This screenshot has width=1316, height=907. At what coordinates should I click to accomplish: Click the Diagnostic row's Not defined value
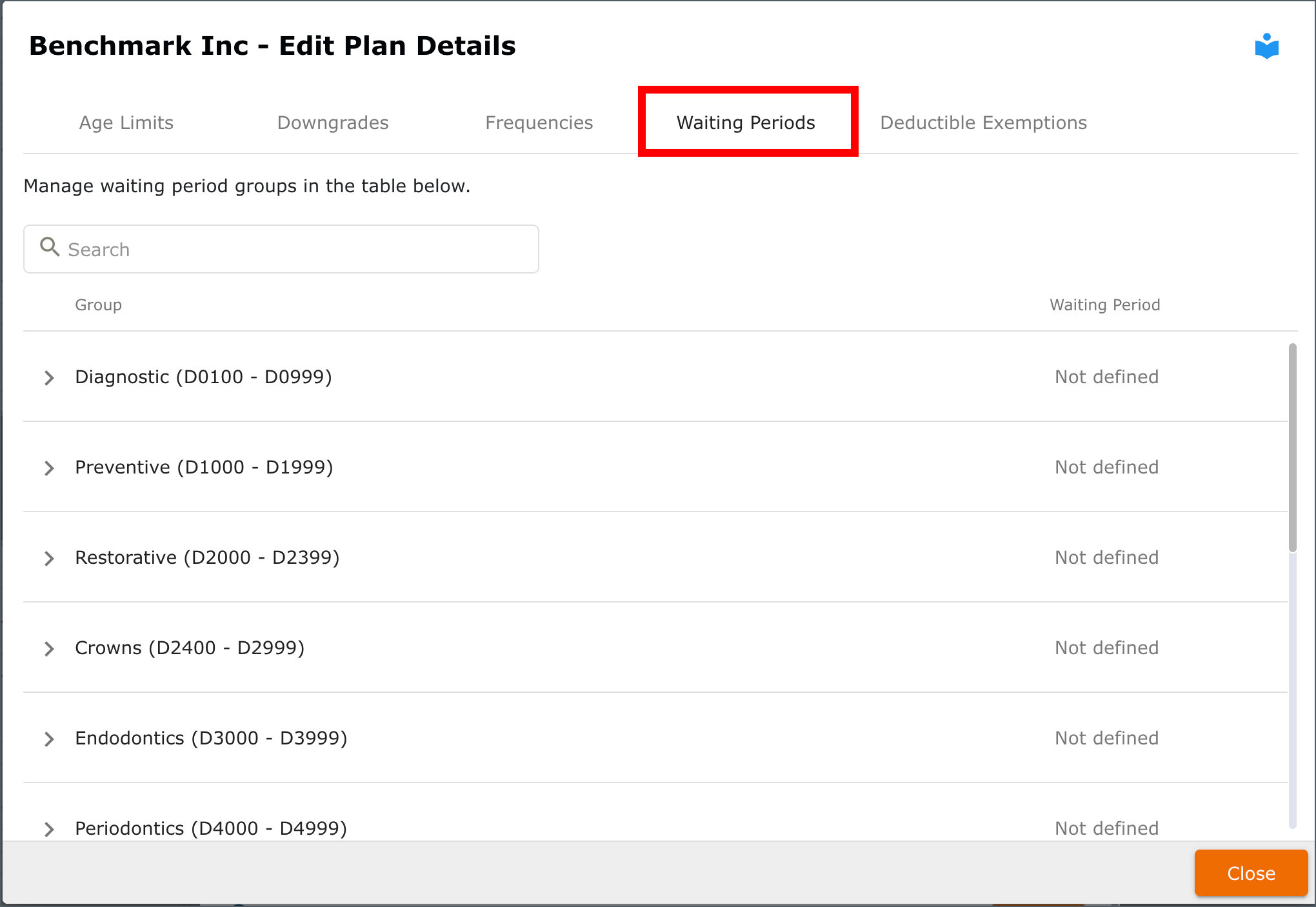click(1106, 377)
